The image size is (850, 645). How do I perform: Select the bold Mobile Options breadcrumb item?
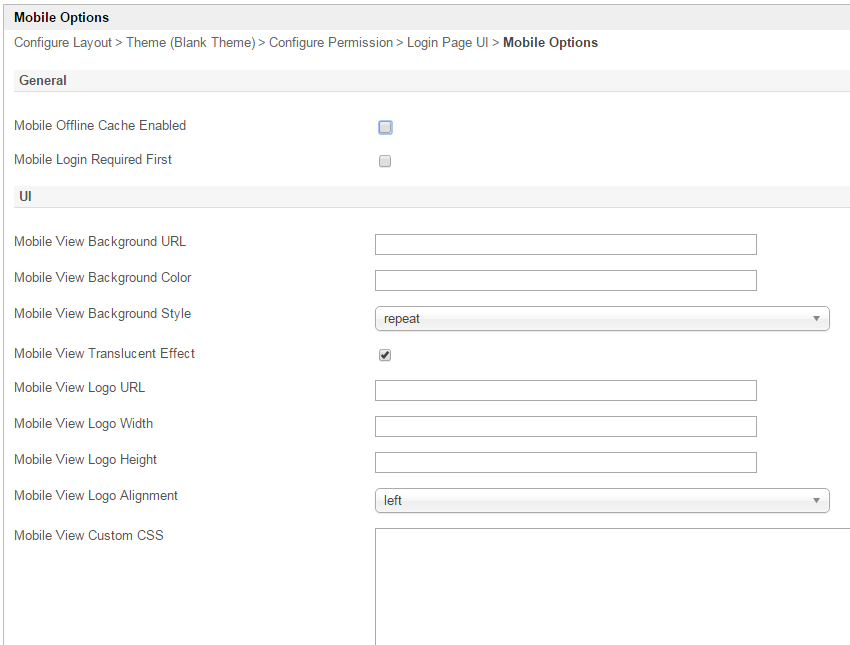point(550,43)
